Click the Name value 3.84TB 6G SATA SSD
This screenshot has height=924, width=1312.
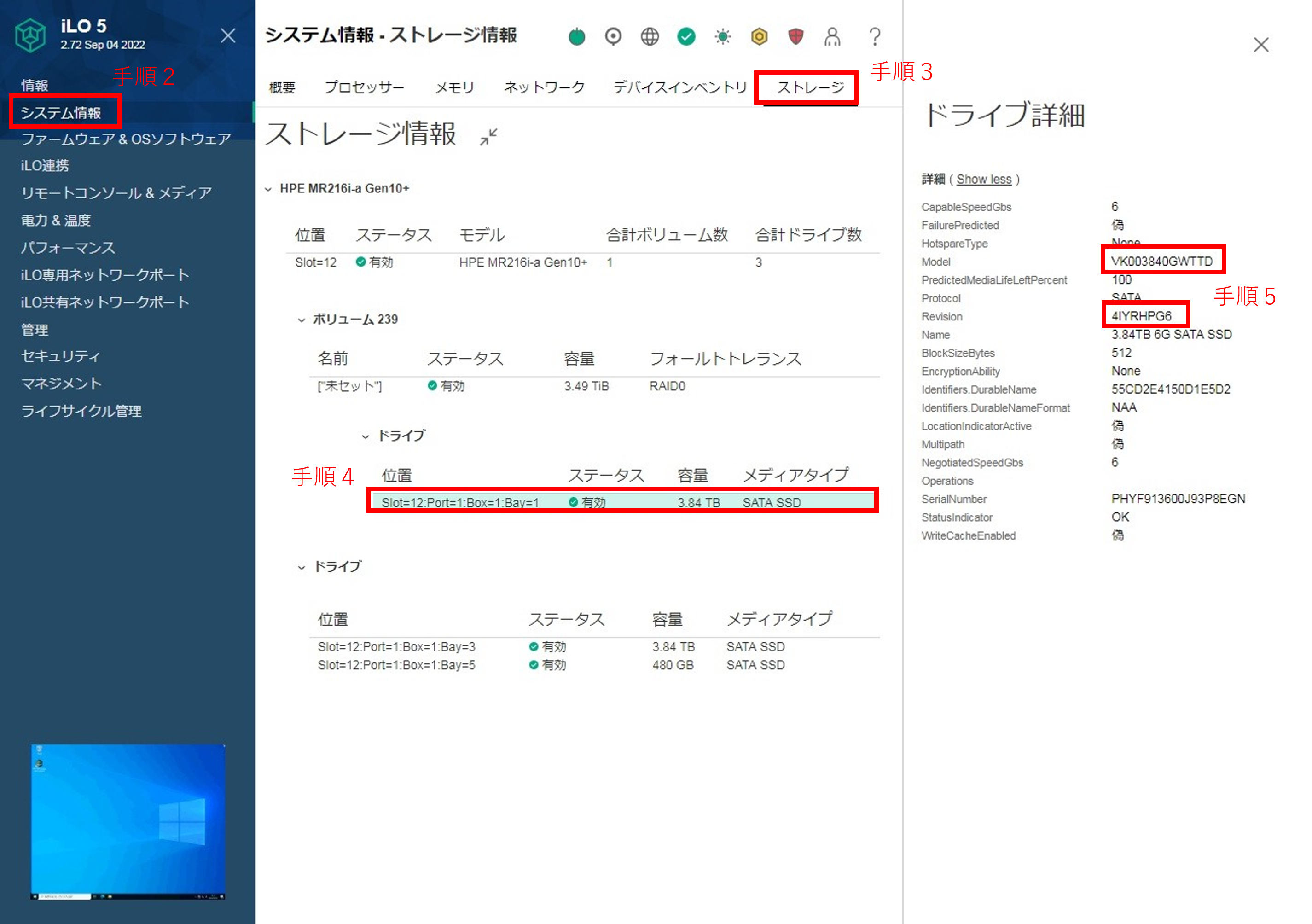(x=1172, y=334)
